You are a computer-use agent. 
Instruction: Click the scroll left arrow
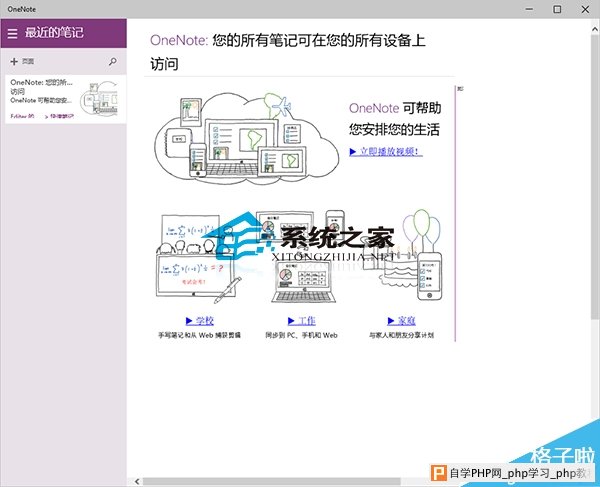137,481
